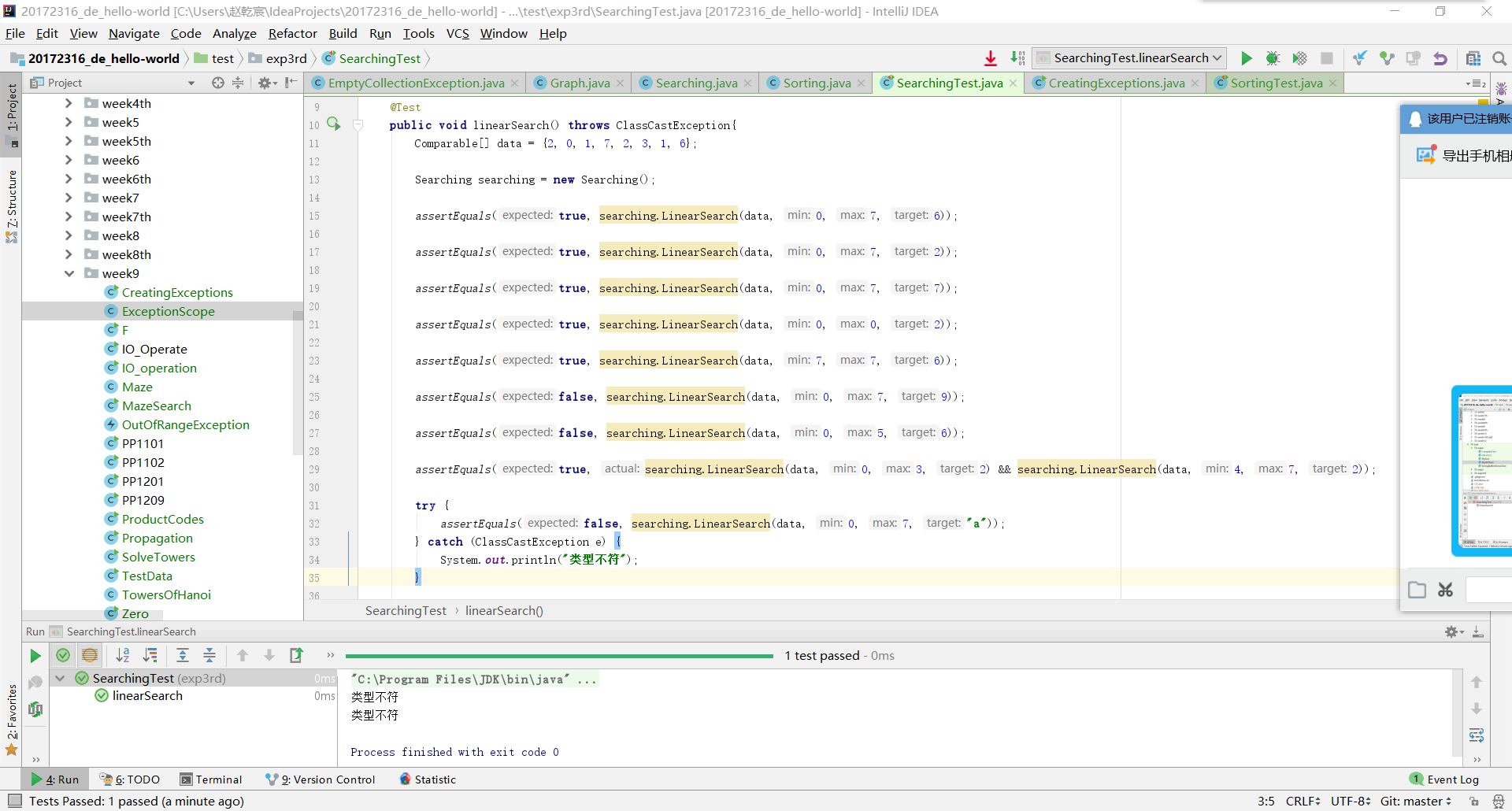1512x811 pixels.
Task: Run SearchingTest.linearSearch from the top toolbar
Action: click(1246, 58)
